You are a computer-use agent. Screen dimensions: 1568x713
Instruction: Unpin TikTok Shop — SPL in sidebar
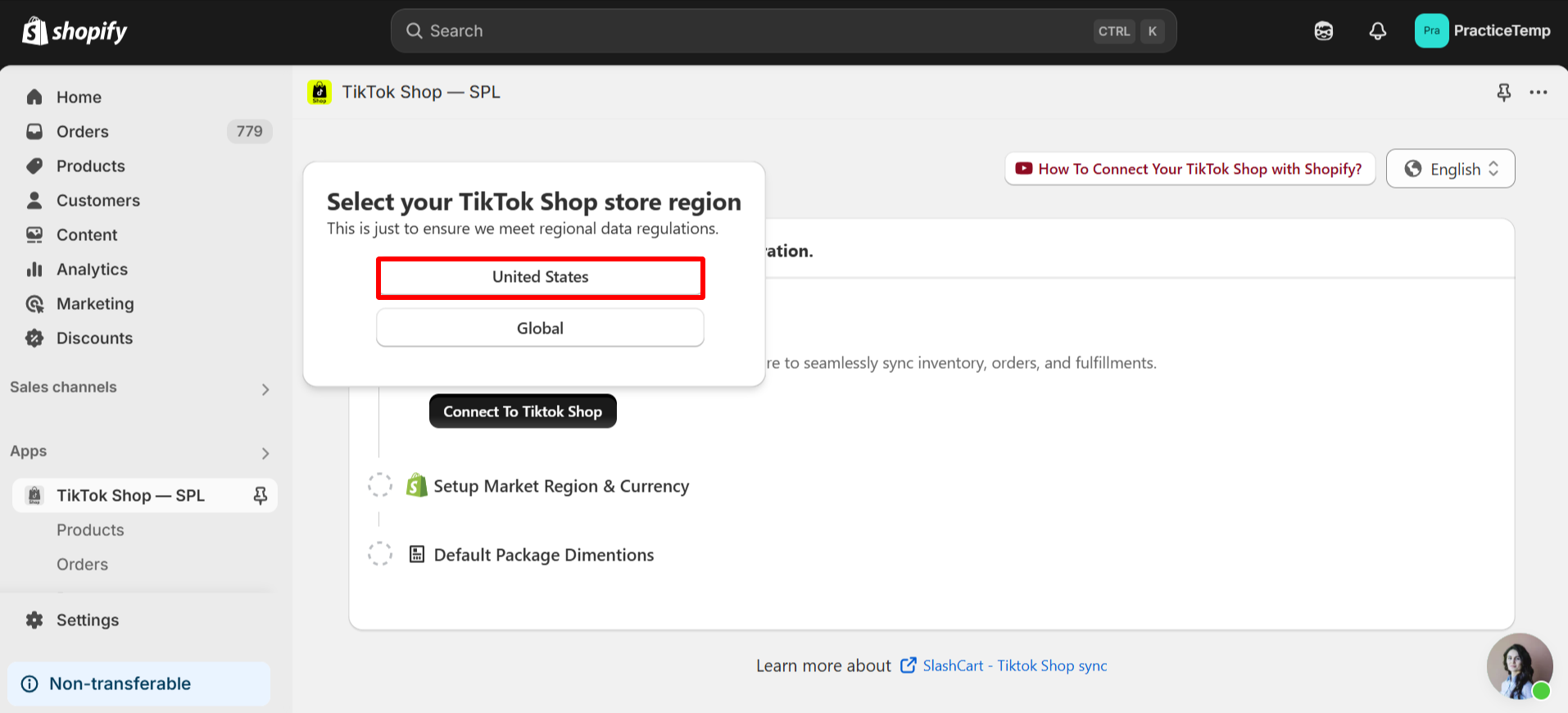point(261,496)
